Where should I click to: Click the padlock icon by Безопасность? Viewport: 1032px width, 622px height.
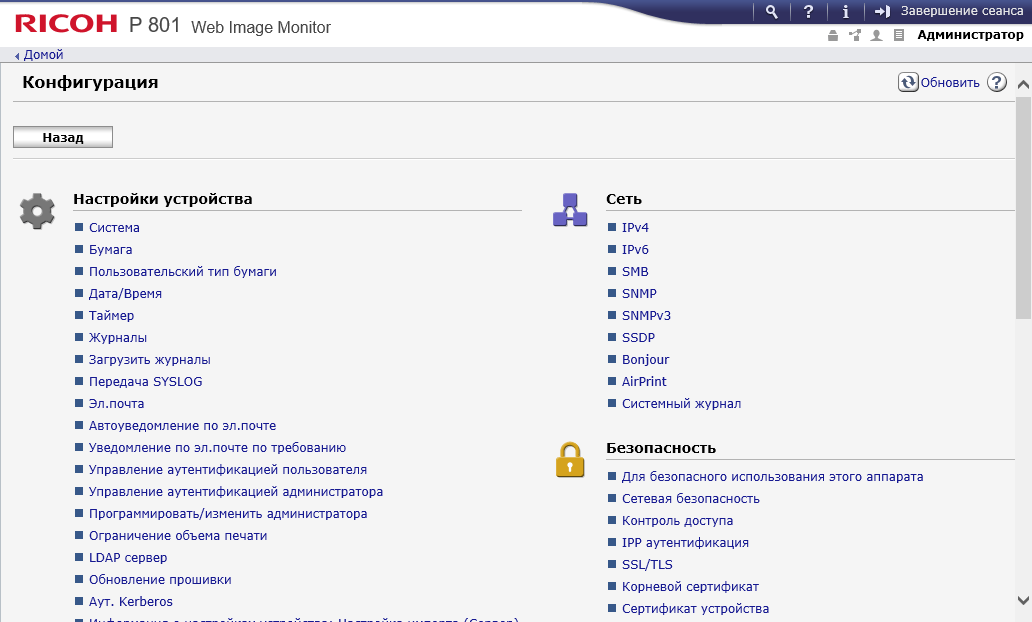(x=570, y=460)
